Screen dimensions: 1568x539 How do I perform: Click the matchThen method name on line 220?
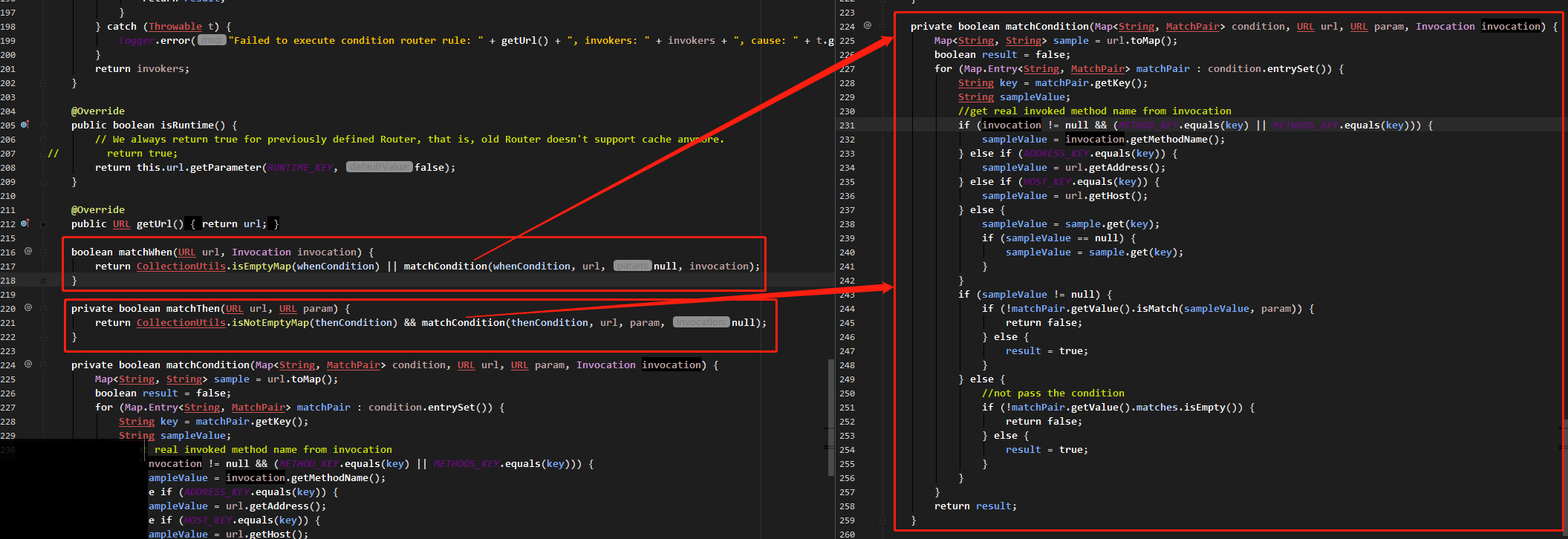click(193, 308)
